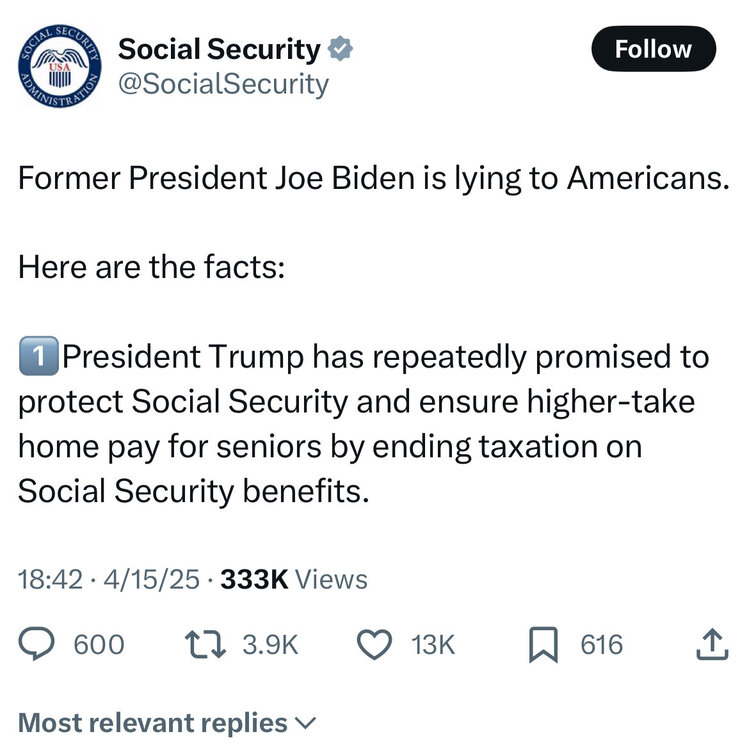Click the 600 replies count
The width and height of the screenshot is (749, 750).
pyautogui.click(x=99, y=645)
